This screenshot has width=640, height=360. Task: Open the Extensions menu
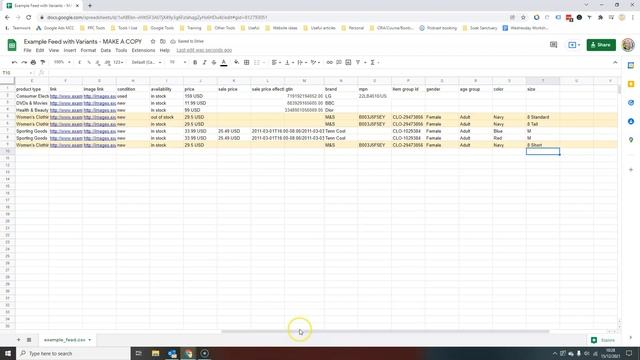[143, 50]
